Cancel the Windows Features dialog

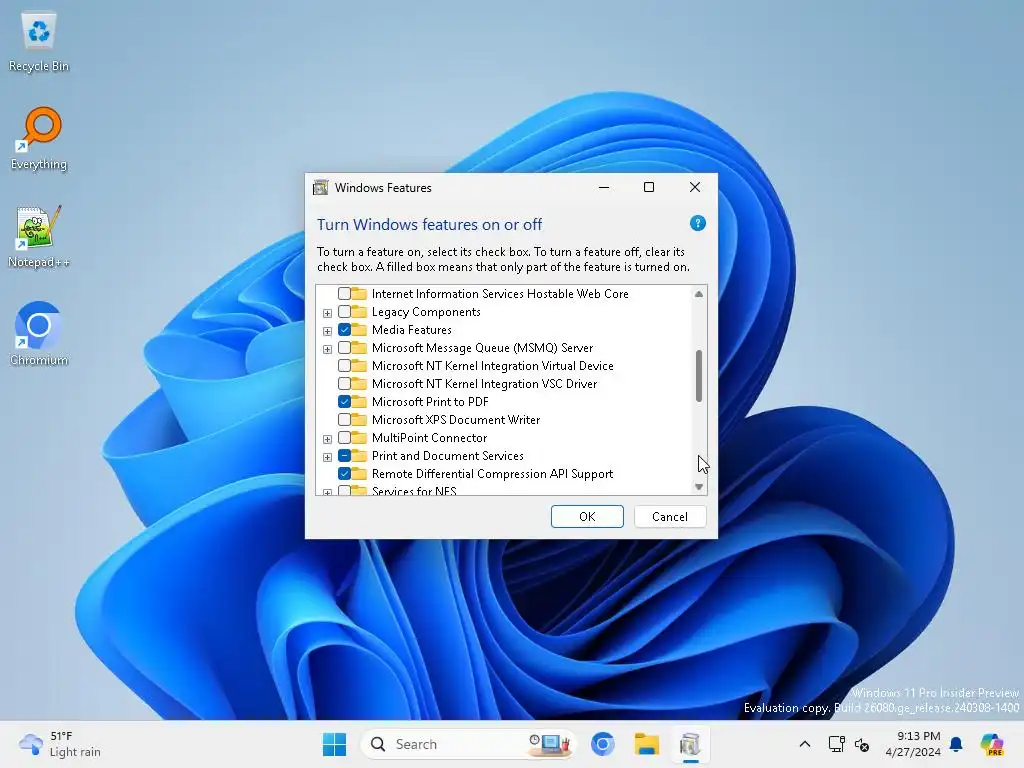point(670,517)
